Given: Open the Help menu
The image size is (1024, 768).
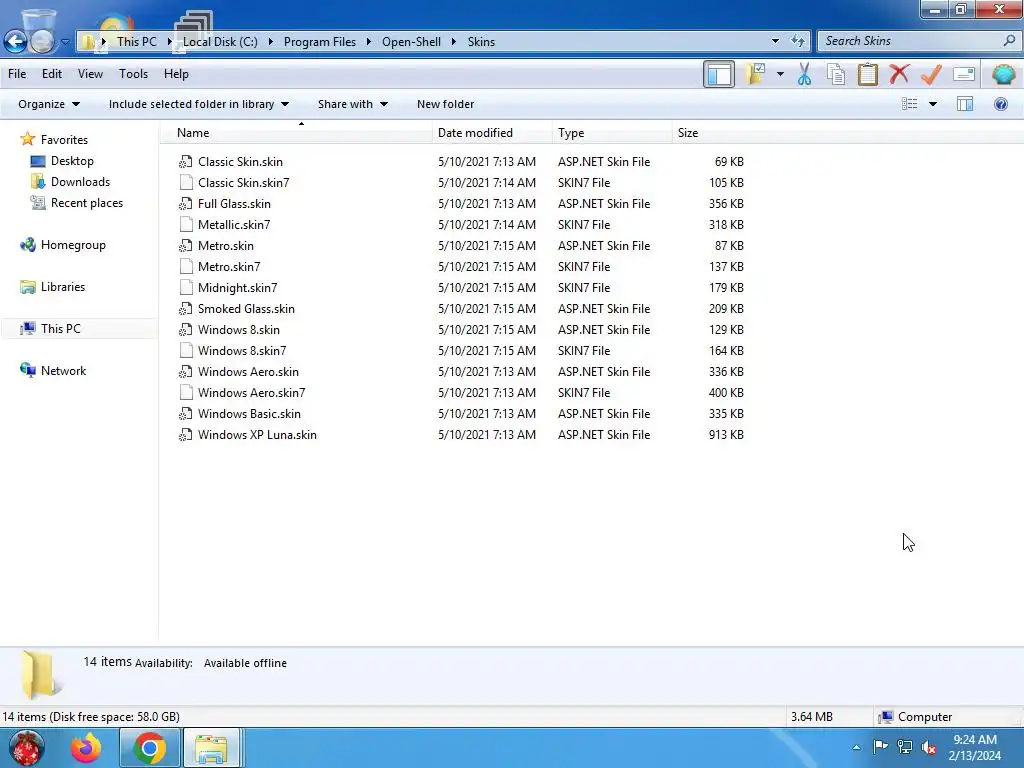Looking at the screenshot, I should [x=176, y=74].
